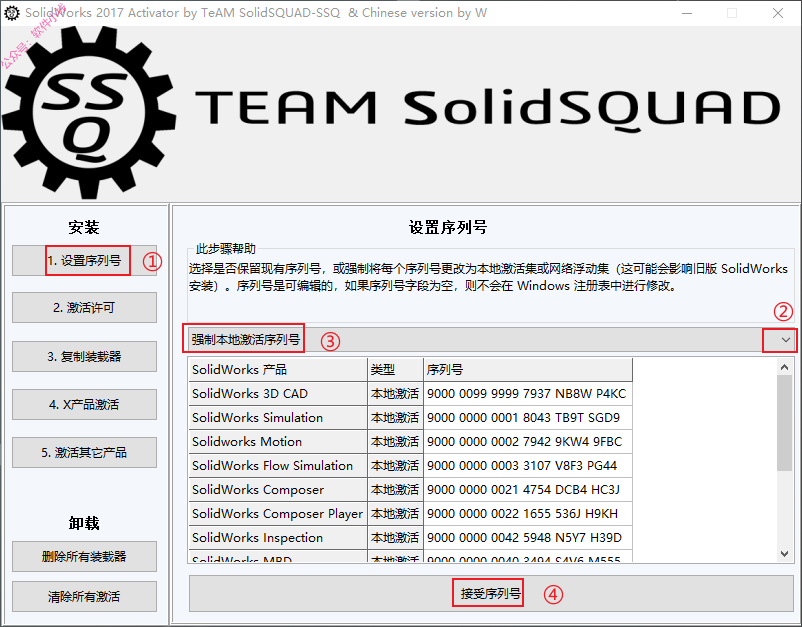This screenshot has width=802, height=627.
Task: Select the 'SolidWorks 3D CAD' row
Action: click(x=411, y=394)
